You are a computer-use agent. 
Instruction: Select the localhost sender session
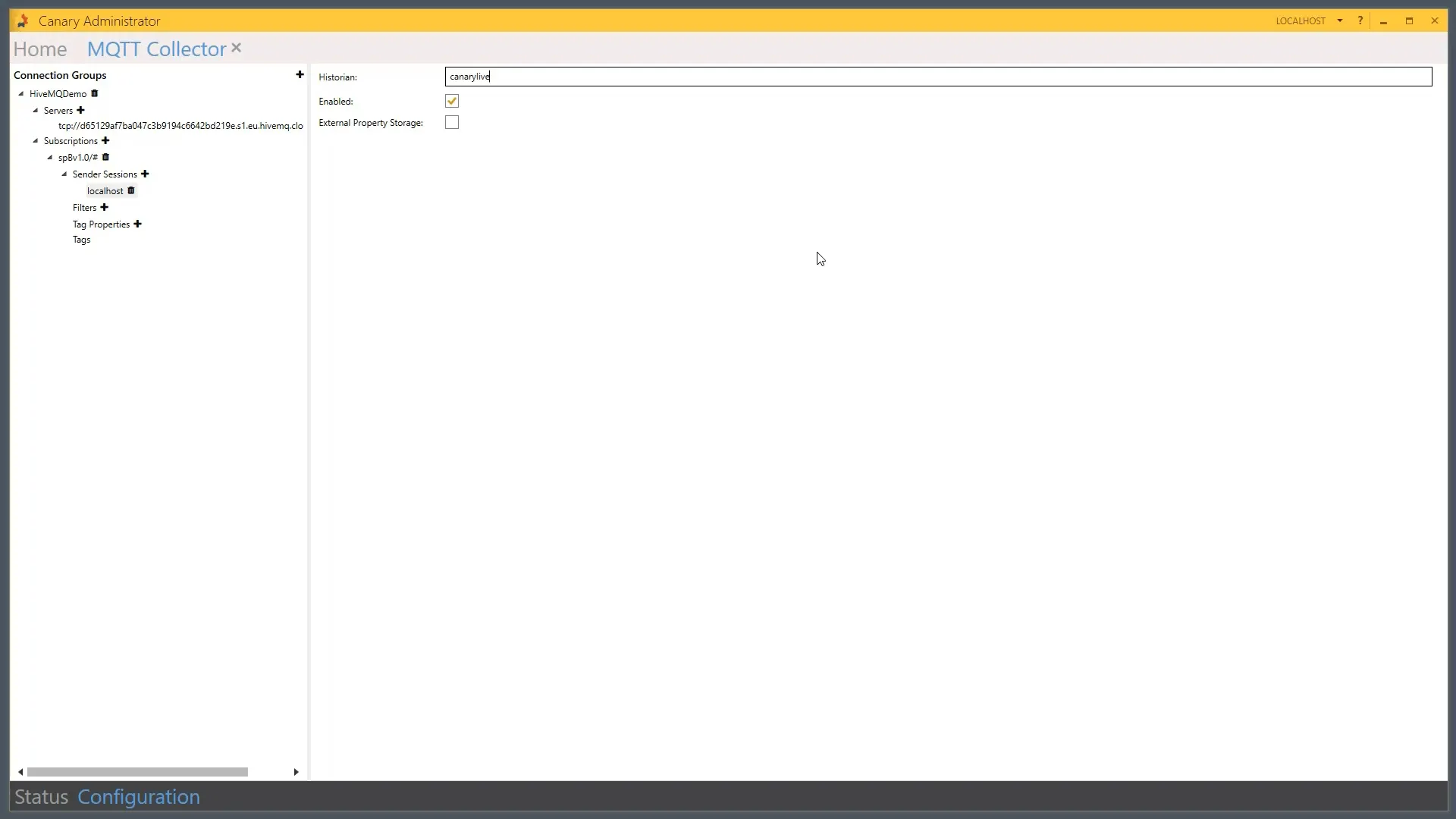tap(105, 191)
